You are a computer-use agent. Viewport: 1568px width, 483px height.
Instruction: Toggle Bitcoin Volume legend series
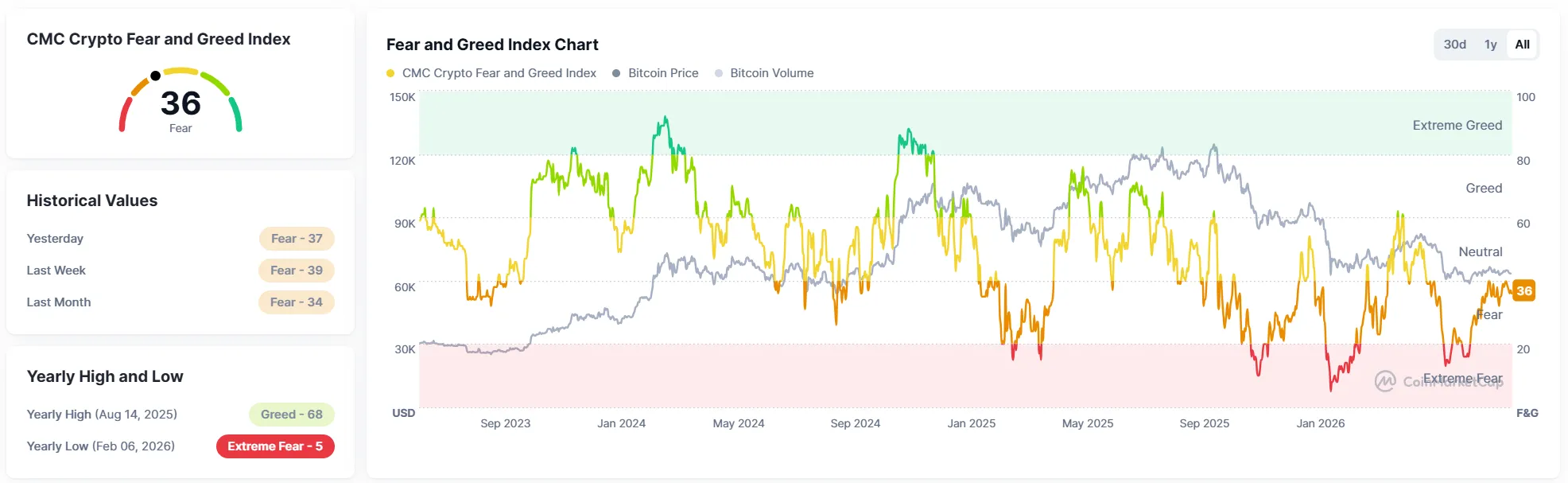764,73
